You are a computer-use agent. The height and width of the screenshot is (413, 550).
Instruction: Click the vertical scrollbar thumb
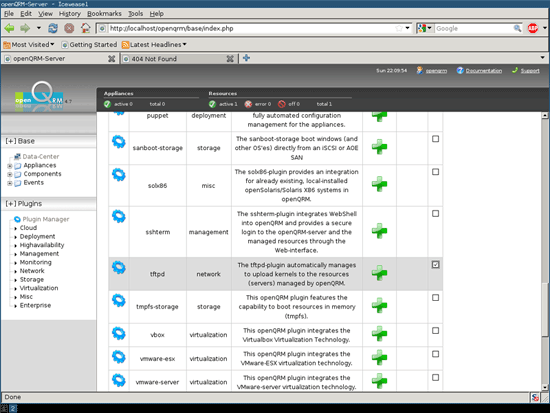pyautogui.click(x=545, y=309)
